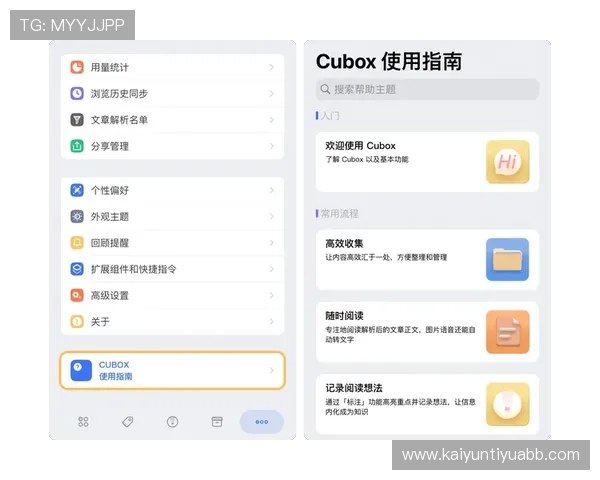Expand the 浏览历史同步 row chevron
Image resolution: width=600 pixels, height=480 pixels.
click(x=271, y=93)
